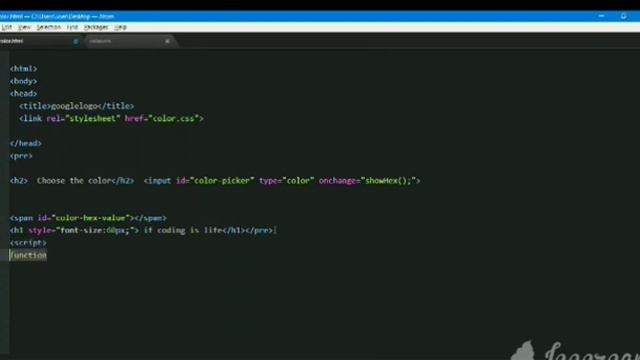Open the Edit menu
The height and width of the screenshot is (360, 640).
tap(7, 27)
